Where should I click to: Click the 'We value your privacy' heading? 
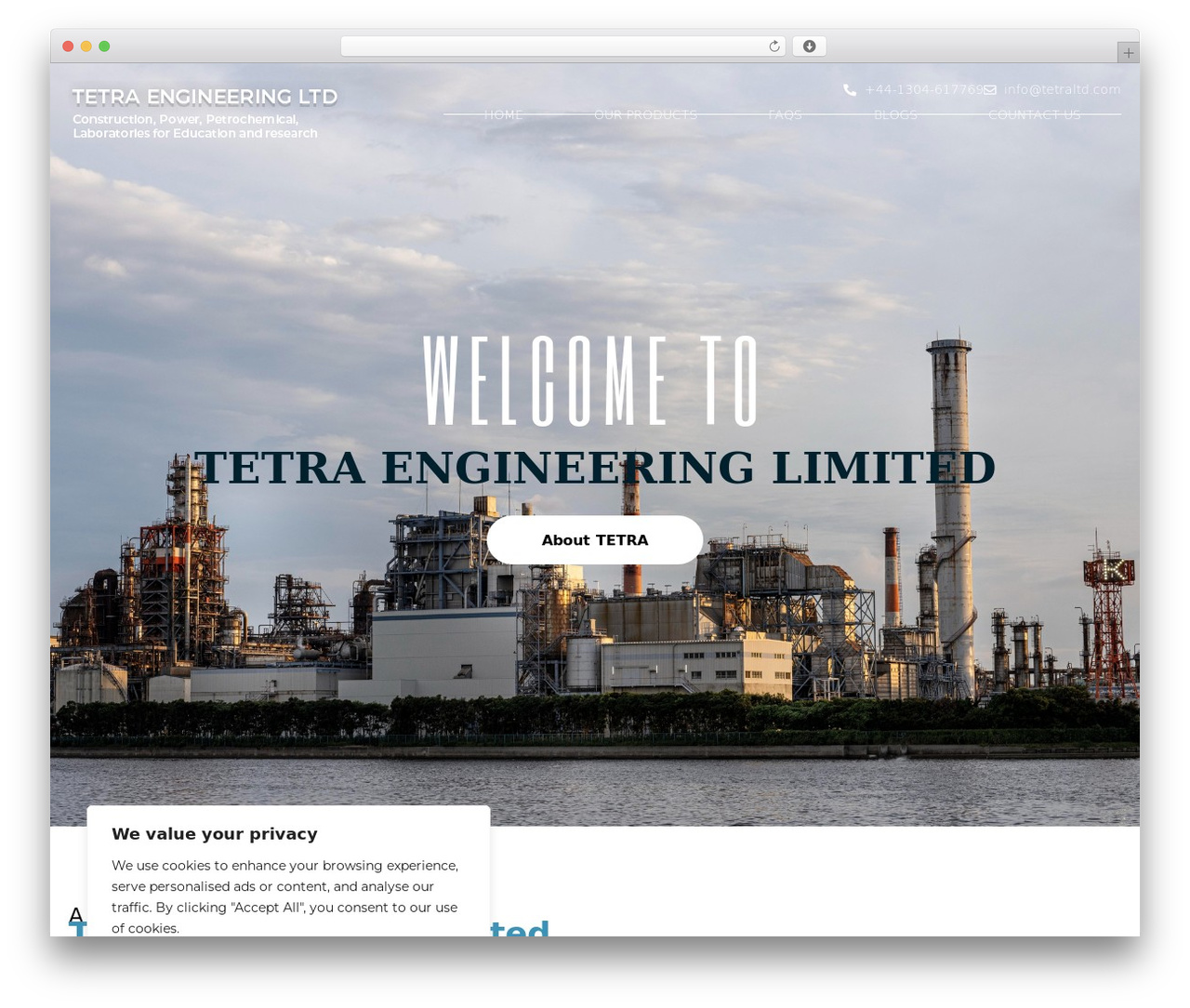(215, 834)
